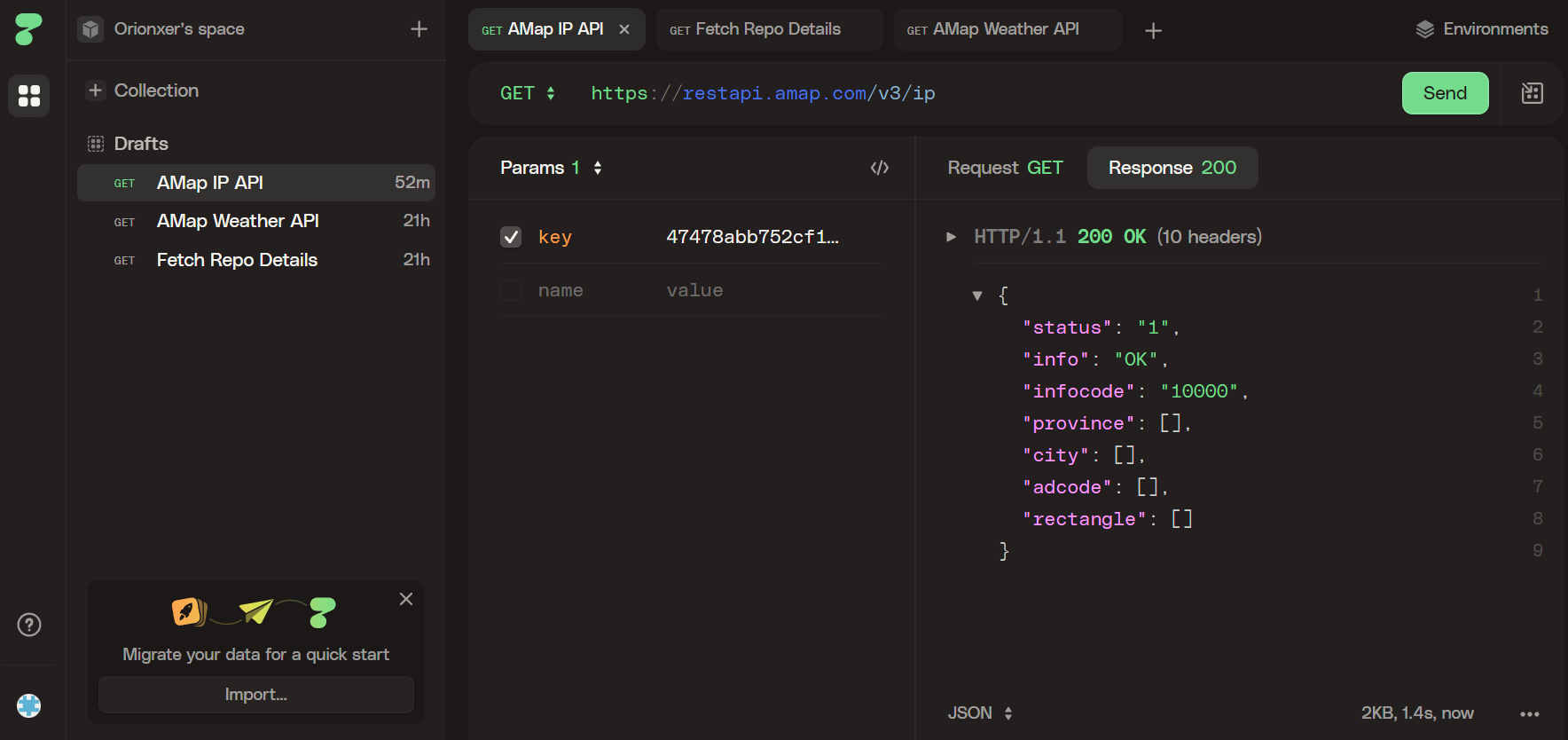Dismiss the migrate data card

pos(406,599)
